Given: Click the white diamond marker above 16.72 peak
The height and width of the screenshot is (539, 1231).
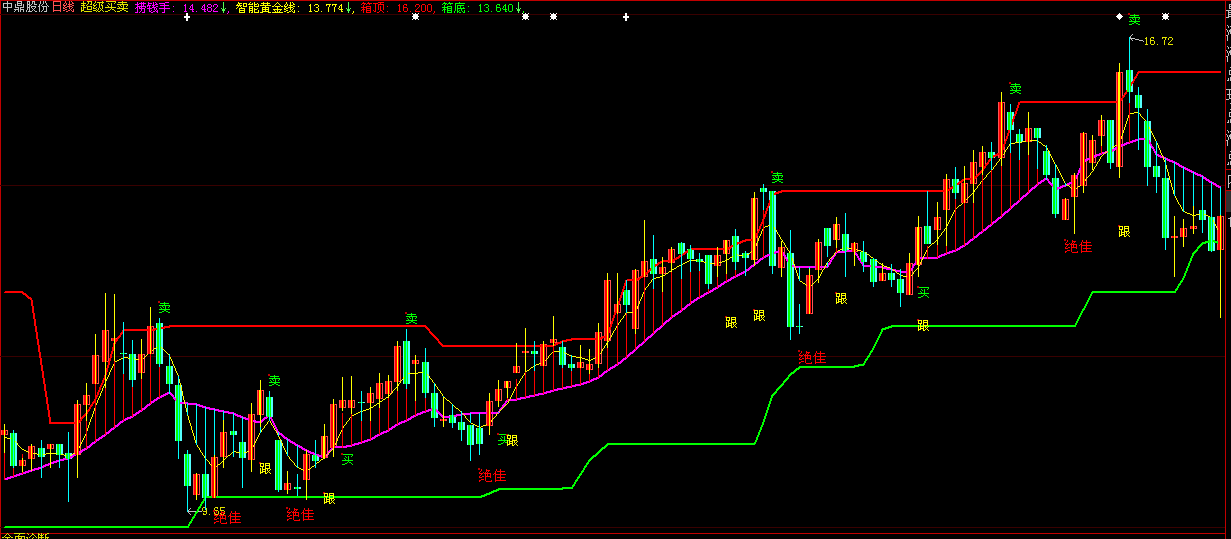Looking at the screenshot, I should pos(1119,17).
